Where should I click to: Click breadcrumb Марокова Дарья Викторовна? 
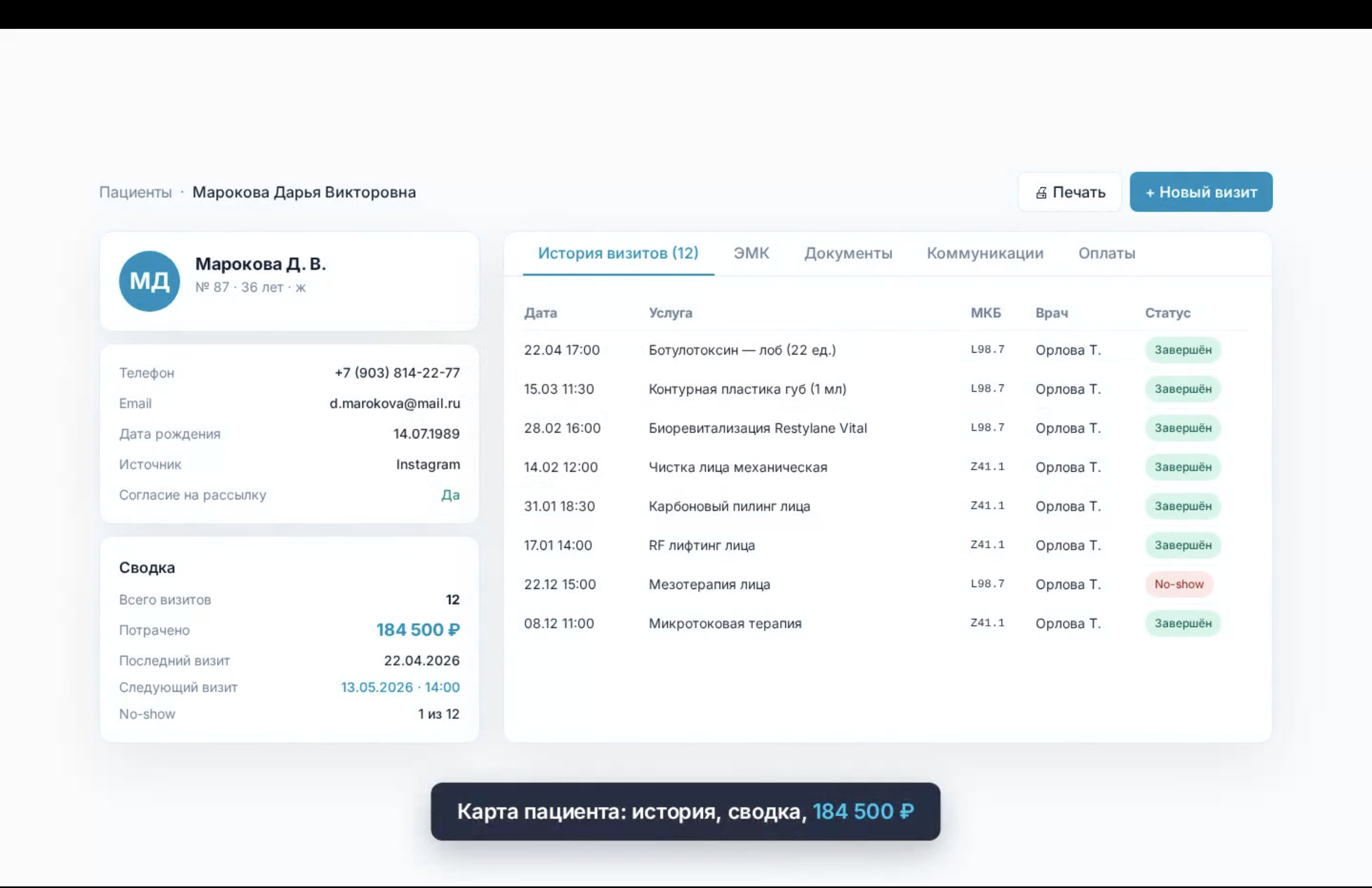coord(304,192)
